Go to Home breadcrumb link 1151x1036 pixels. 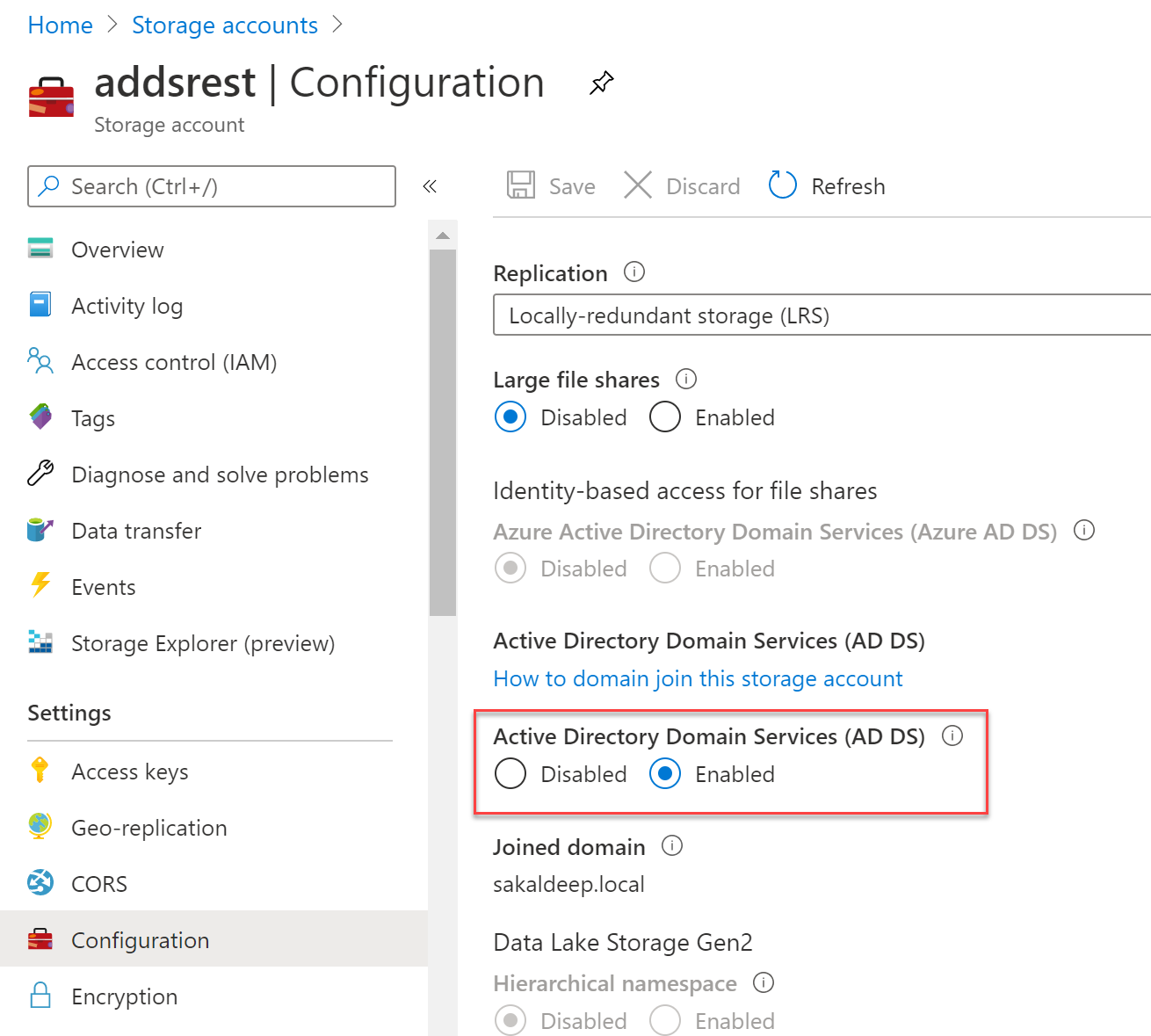pyautogui.click(x=60, y=25)
